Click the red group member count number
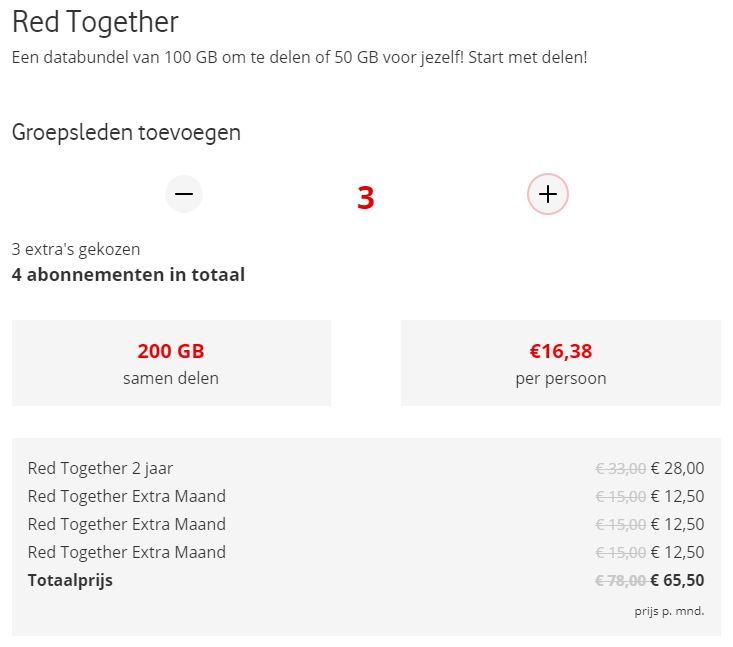The width and height of the screenshot is (733, 647). point(366,198)
